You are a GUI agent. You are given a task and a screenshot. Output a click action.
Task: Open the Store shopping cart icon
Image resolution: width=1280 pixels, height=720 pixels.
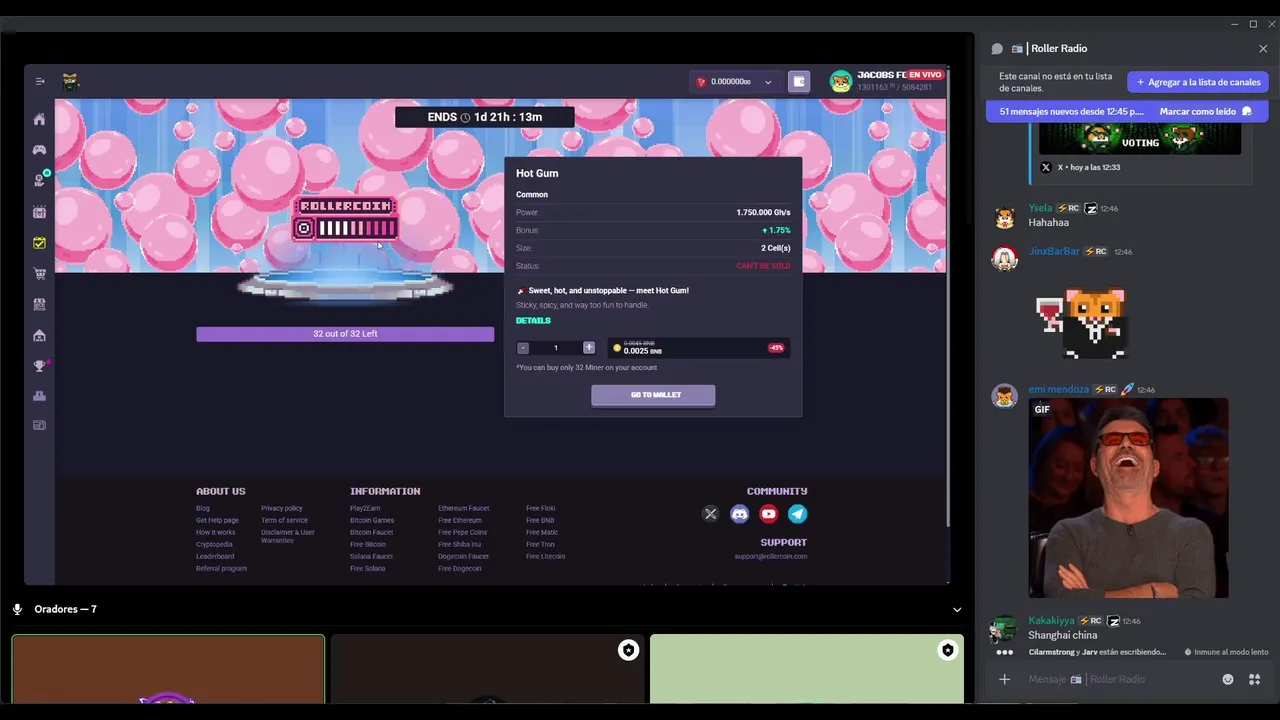pos(39,274)
